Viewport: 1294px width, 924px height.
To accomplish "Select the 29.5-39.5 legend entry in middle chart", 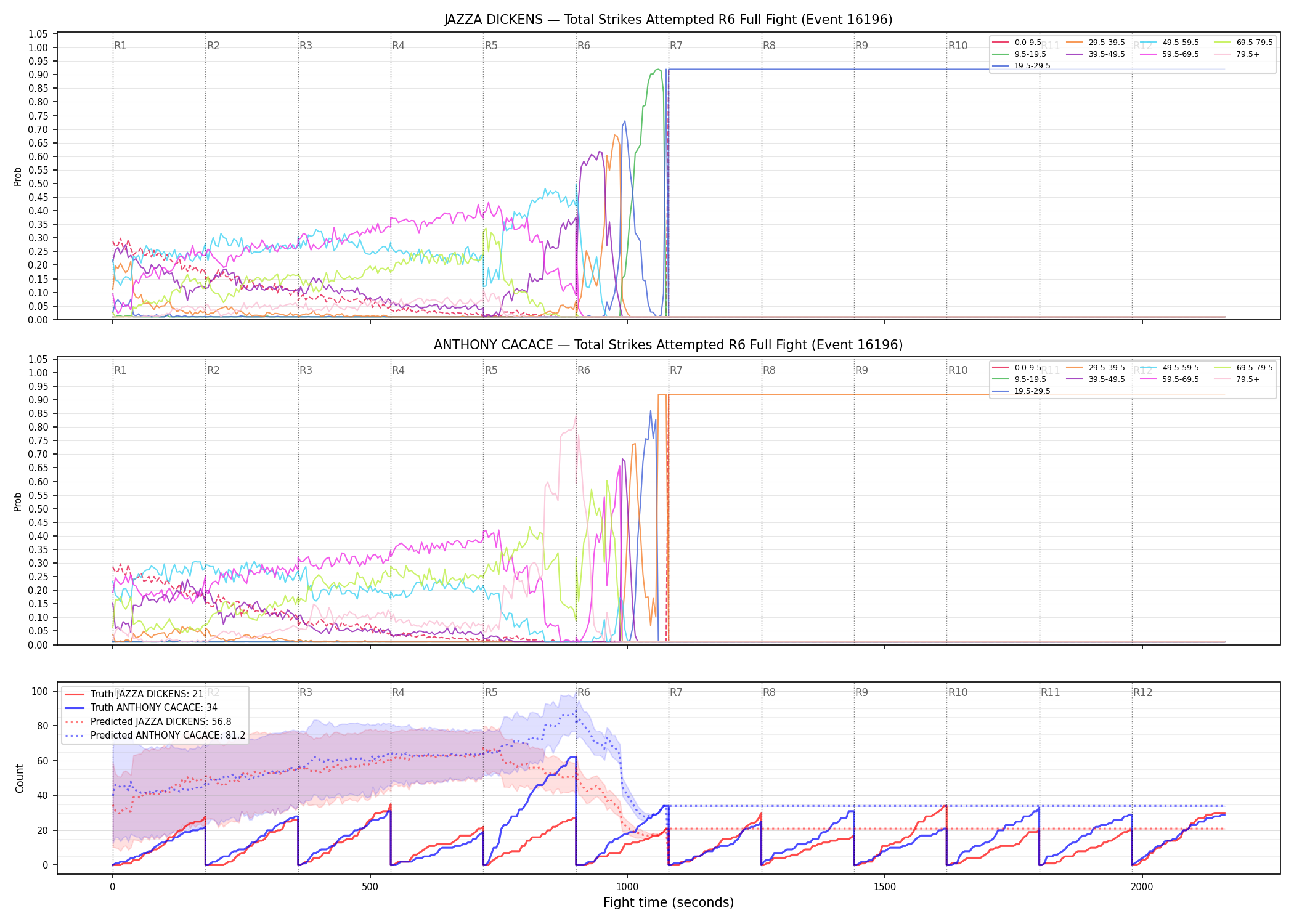I will point(1096,368).
